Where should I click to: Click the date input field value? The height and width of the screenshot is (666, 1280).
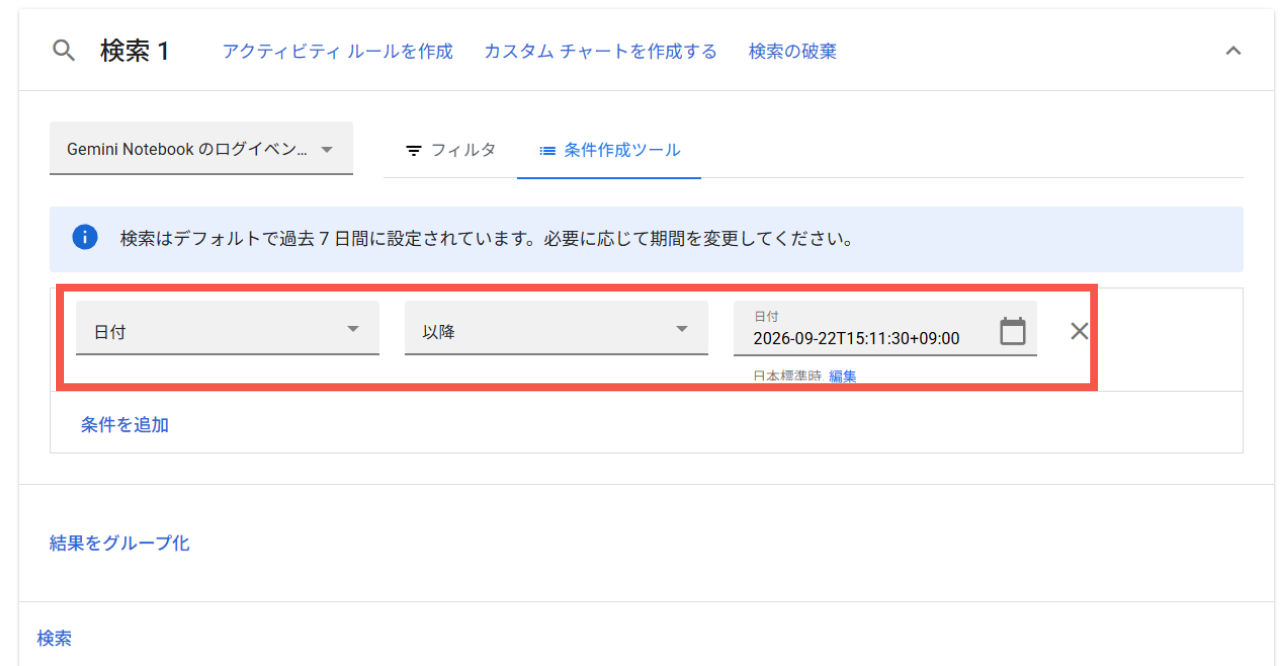point(856,338)
